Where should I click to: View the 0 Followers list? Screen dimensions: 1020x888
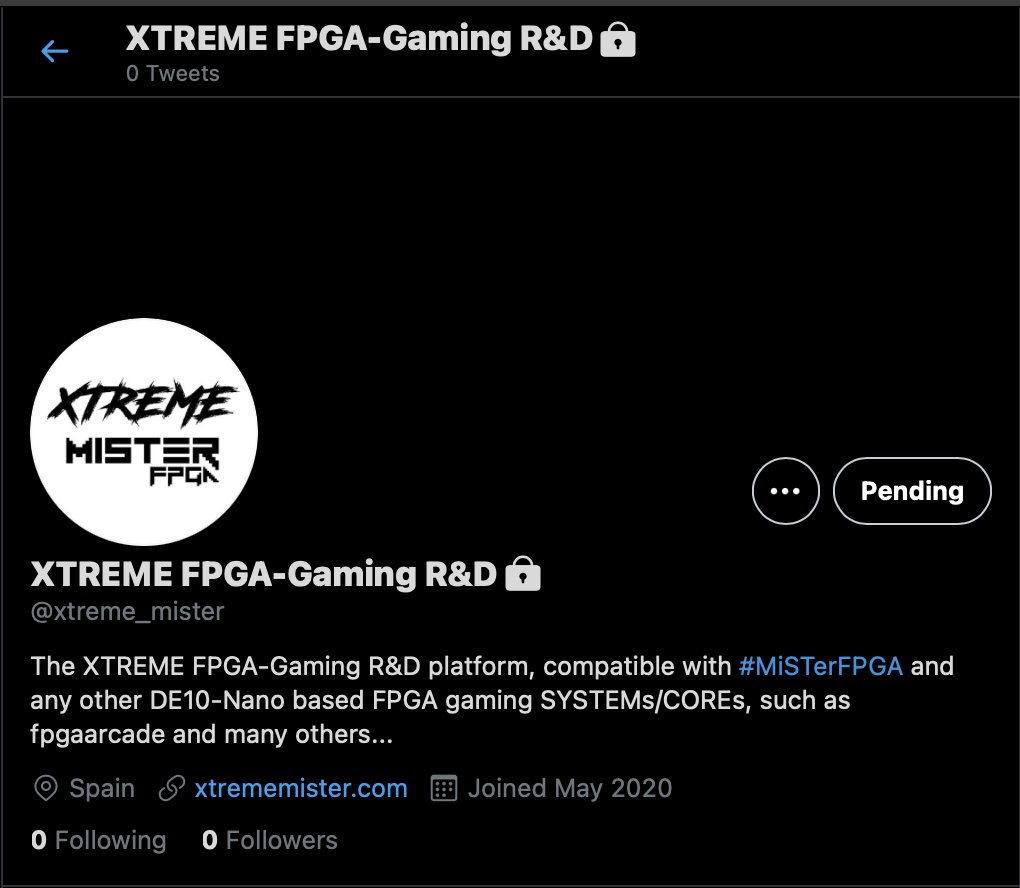tap(269, 840)
